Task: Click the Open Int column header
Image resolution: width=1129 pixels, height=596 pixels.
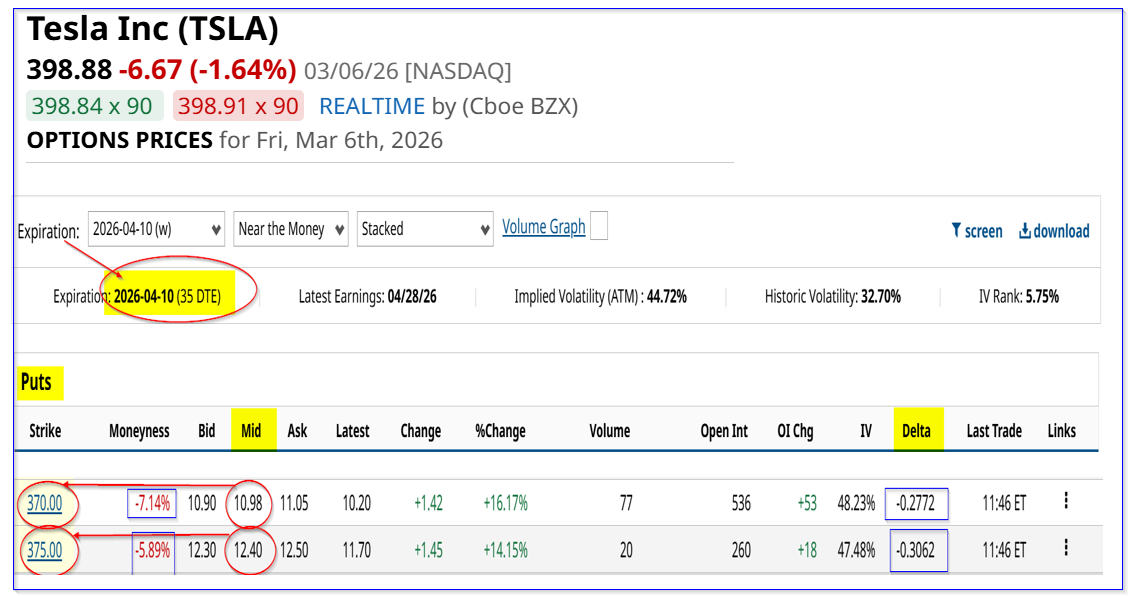Action: tap(724, 431)
